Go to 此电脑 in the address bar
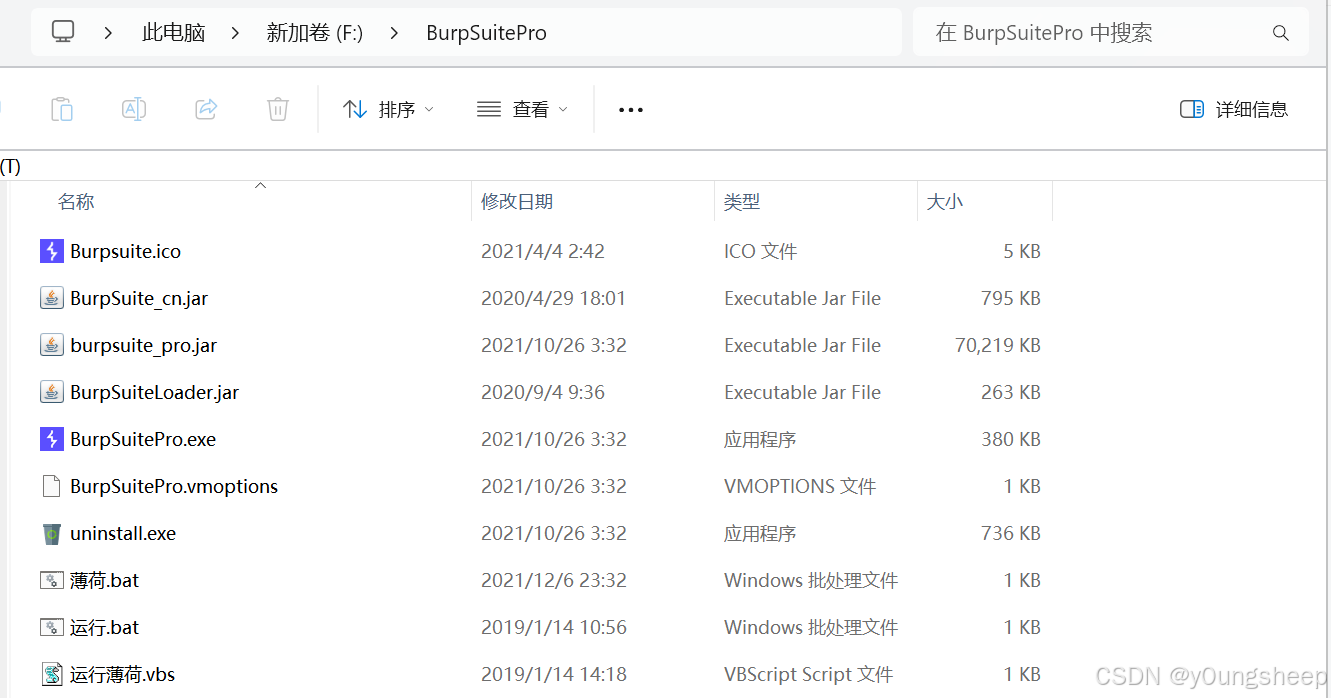This screenshot has width=1331, height=698. [174, 33]
